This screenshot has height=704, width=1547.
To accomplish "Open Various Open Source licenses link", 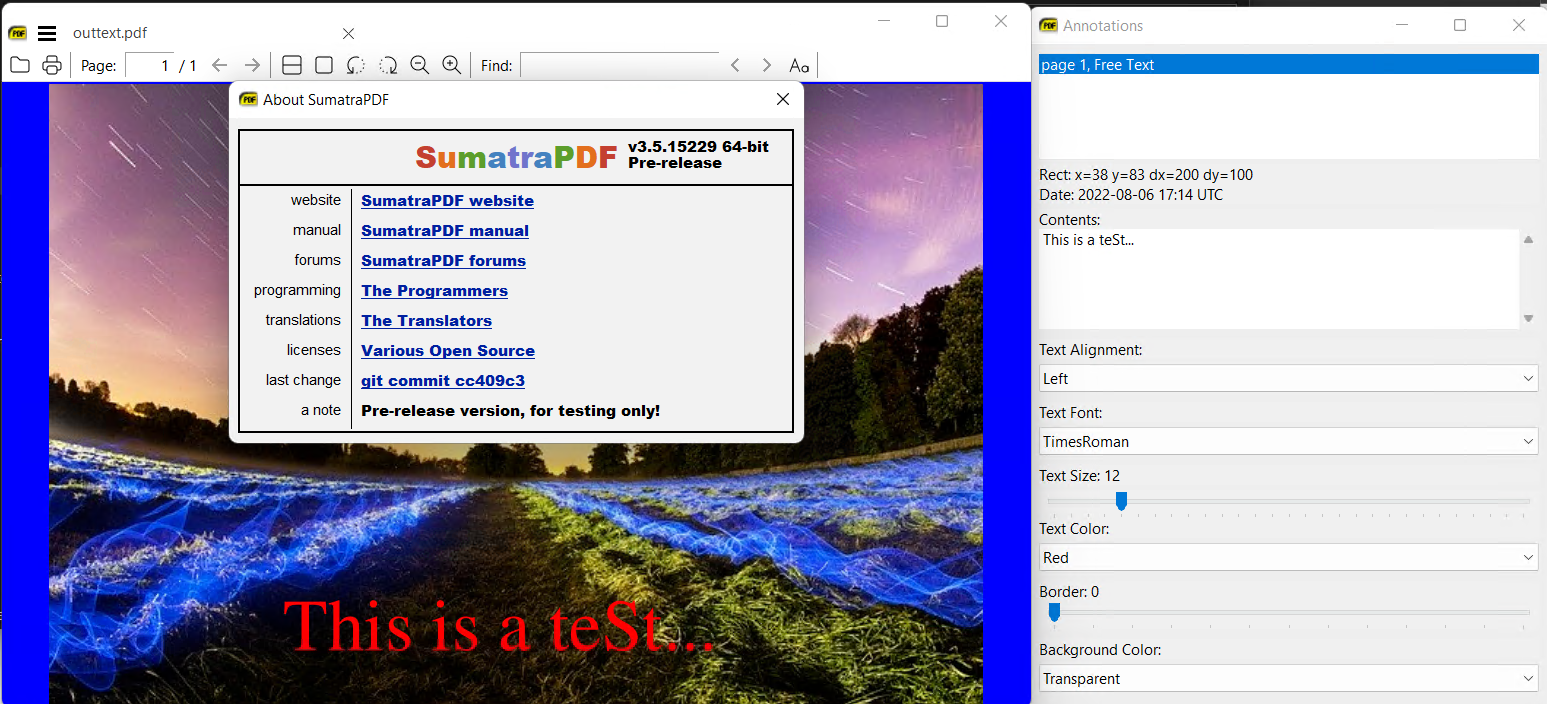I will [x=448, y=351].
